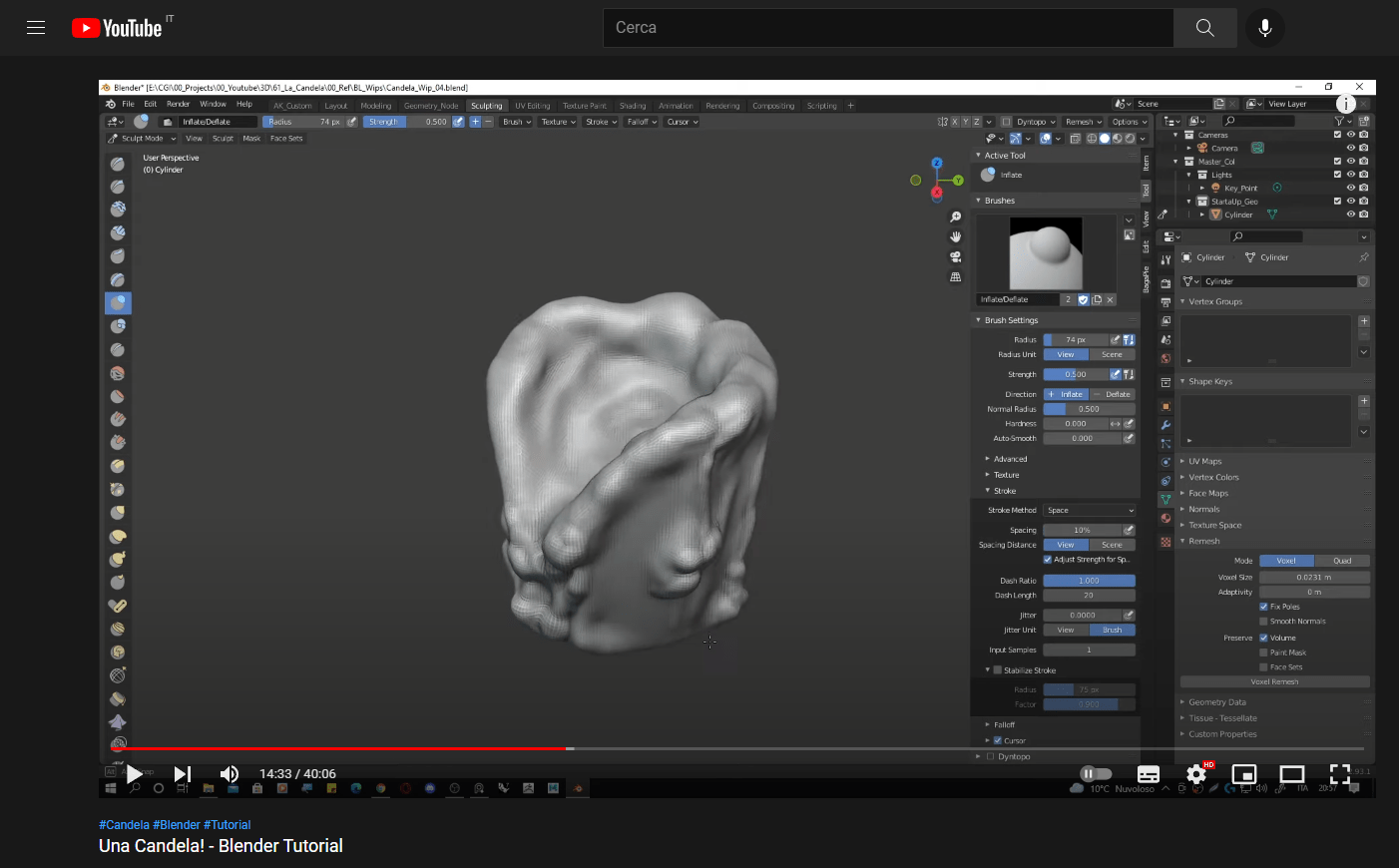Toggle the Cameras collection exclude checkbox
The image size is (1399, 868).
(1337, 135)
